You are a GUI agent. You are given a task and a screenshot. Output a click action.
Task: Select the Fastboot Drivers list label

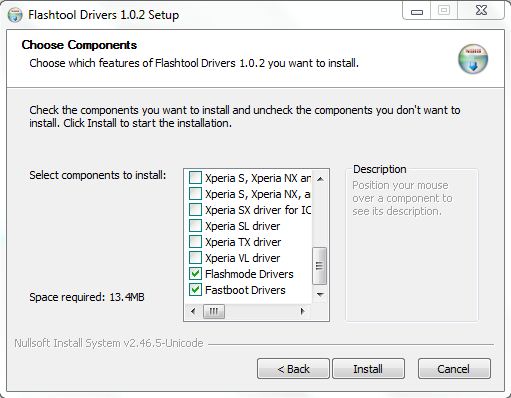(245, 290)
